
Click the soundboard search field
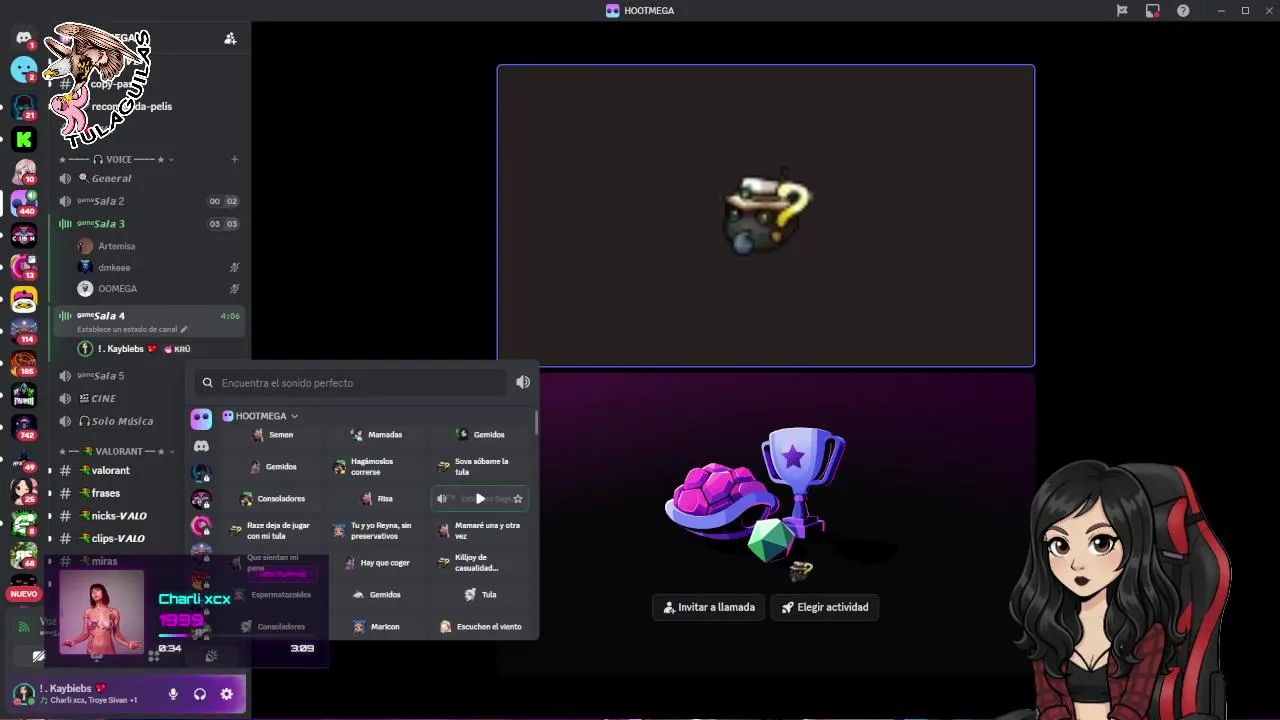tap(351, 383)
